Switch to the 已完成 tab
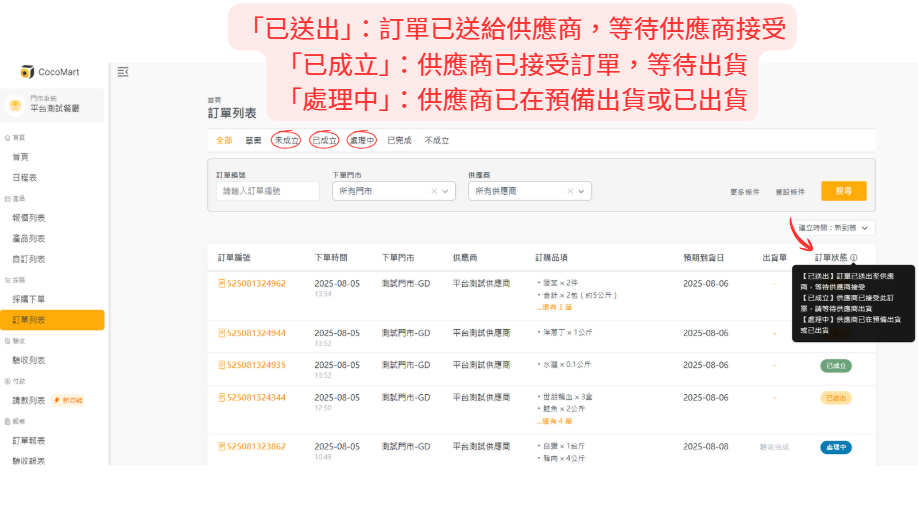The width and height of the screenshot is (918, 514). coord(399,141)
